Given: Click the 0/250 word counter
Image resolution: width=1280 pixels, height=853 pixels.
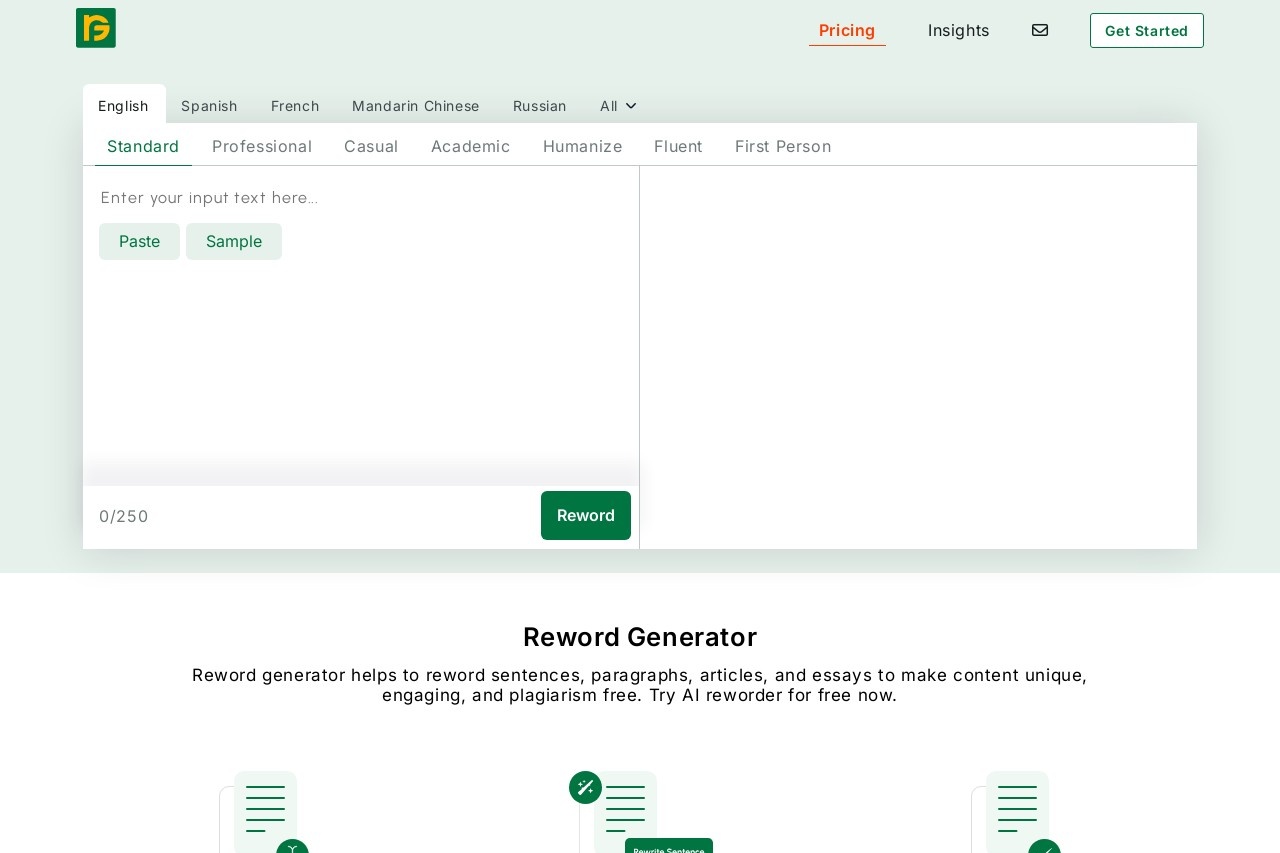Looking at the screenshot, I should tap(124, 516).
